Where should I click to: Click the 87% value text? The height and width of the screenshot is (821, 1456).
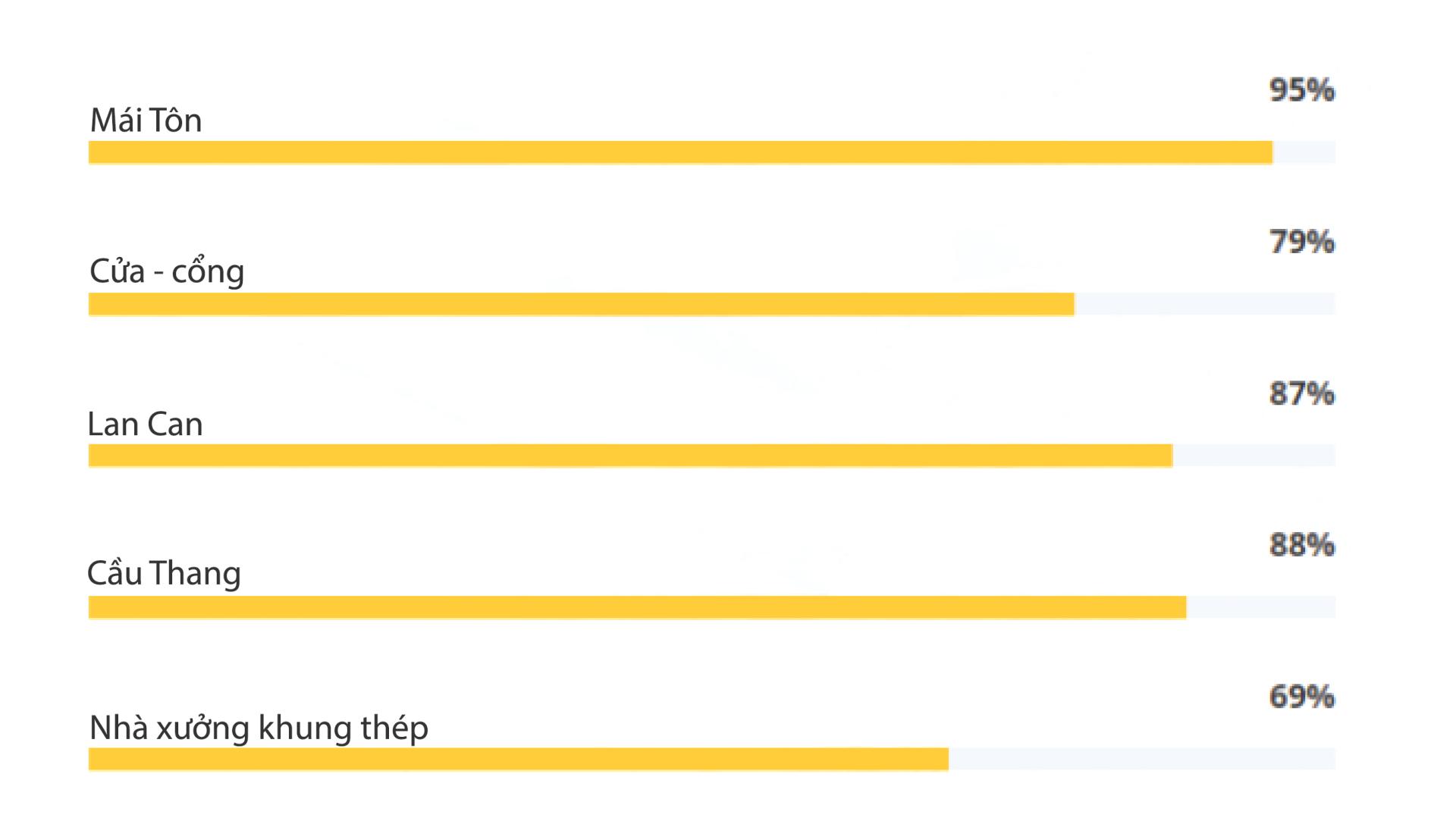(x=1301, y=393)
